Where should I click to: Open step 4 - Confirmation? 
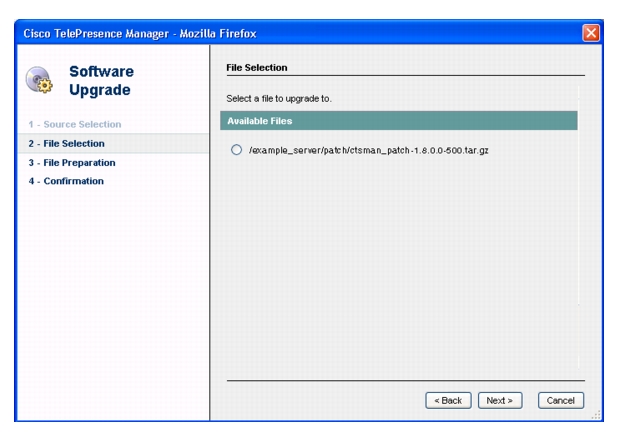tap(66, 181)
